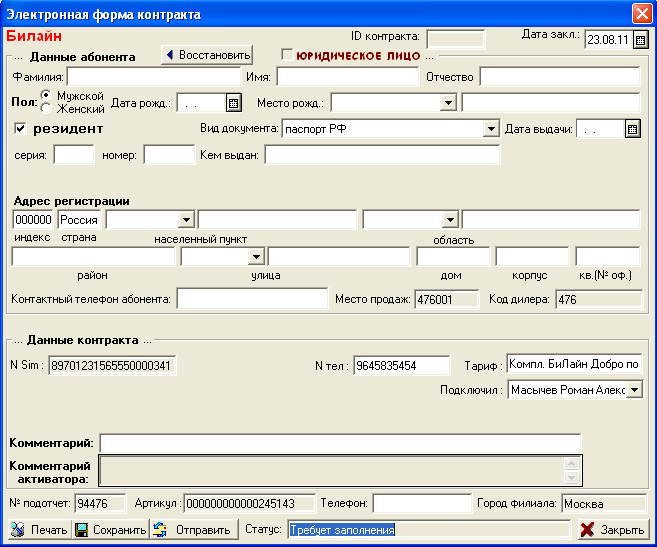
Task: Click the Печать printer icon
Action: tap(18, 530)
